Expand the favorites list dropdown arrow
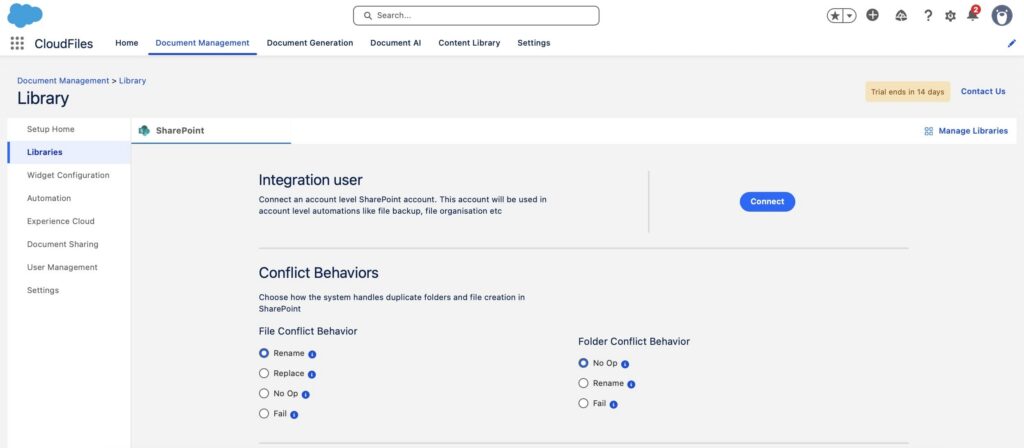The width and height of the screenshot is (1024, 448). point(850,16)
